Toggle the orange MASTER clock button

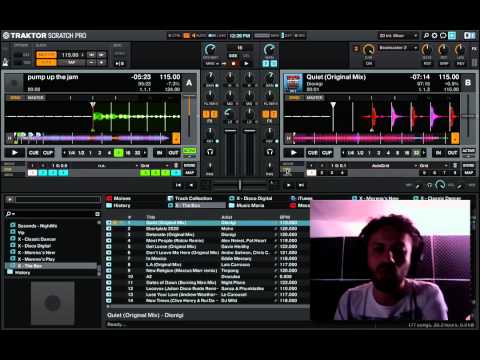[46, 55]
